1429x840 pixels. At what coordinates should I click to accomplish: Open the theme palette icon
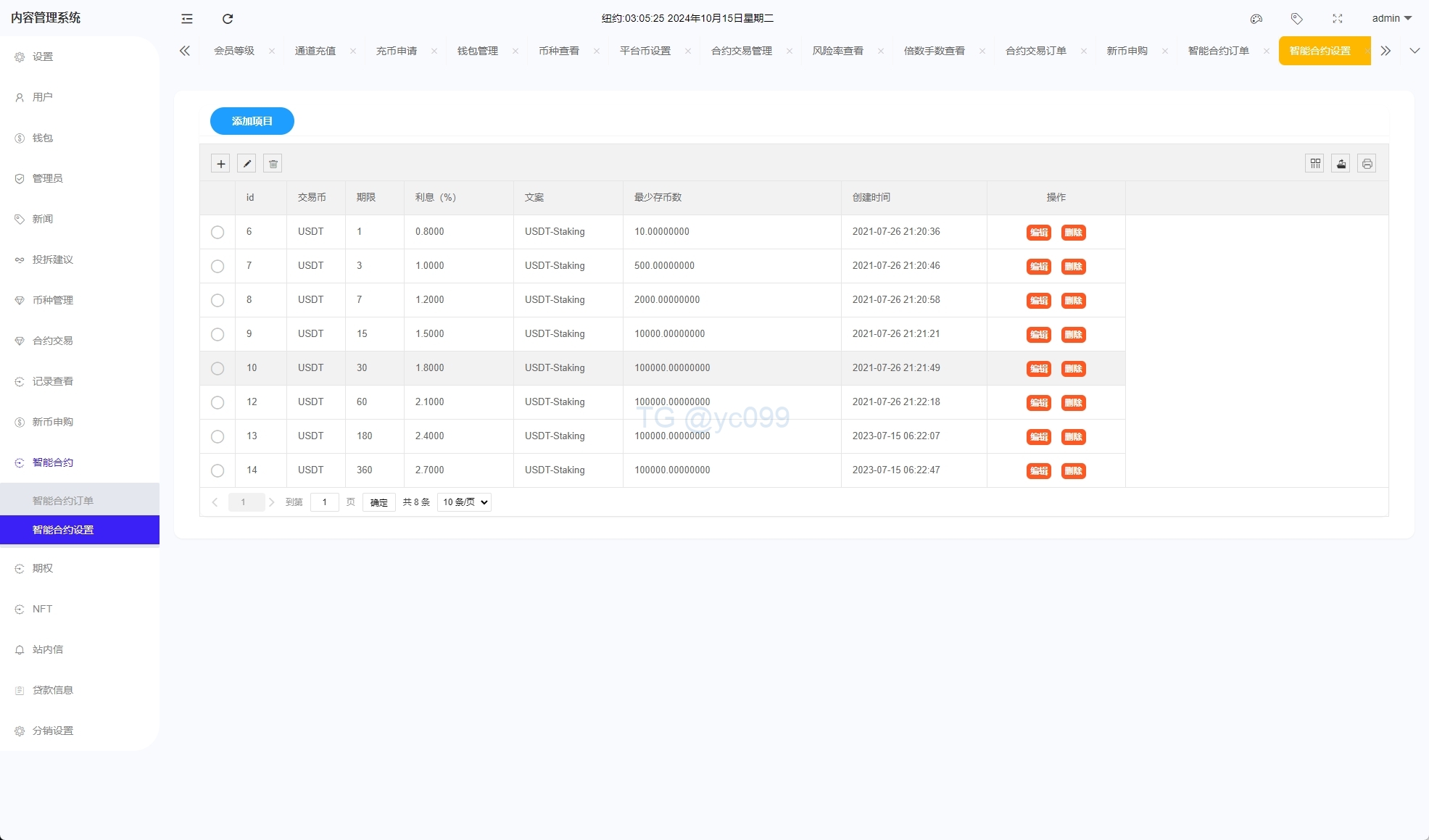[x=1256, y=19]
